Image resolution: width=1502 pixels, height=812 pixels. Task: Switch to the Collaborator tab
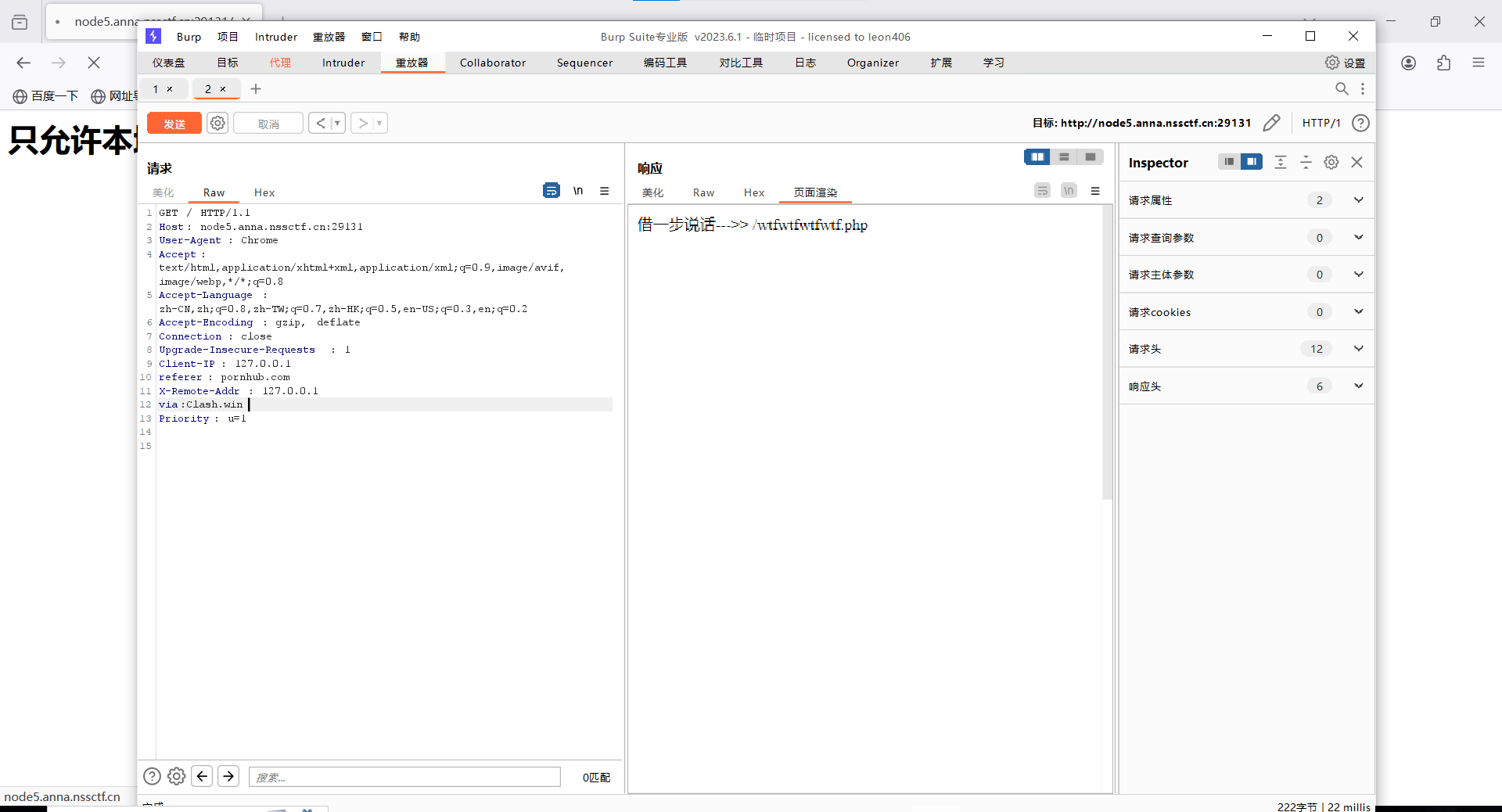pos(493,63)
